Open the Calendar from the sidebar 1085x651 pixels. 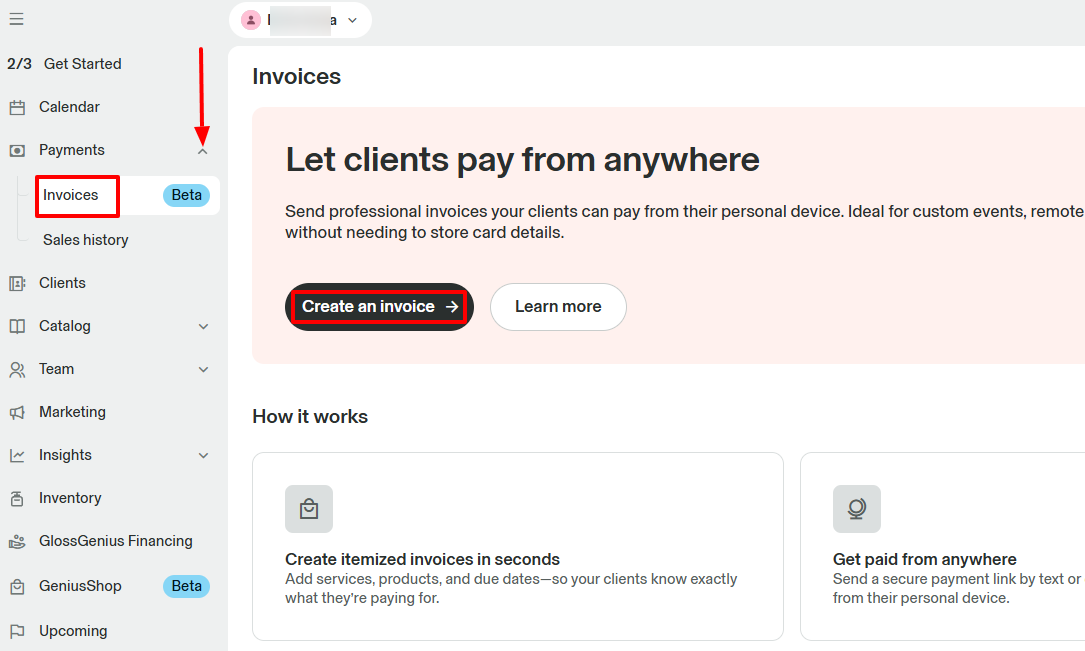pos(67,106)
